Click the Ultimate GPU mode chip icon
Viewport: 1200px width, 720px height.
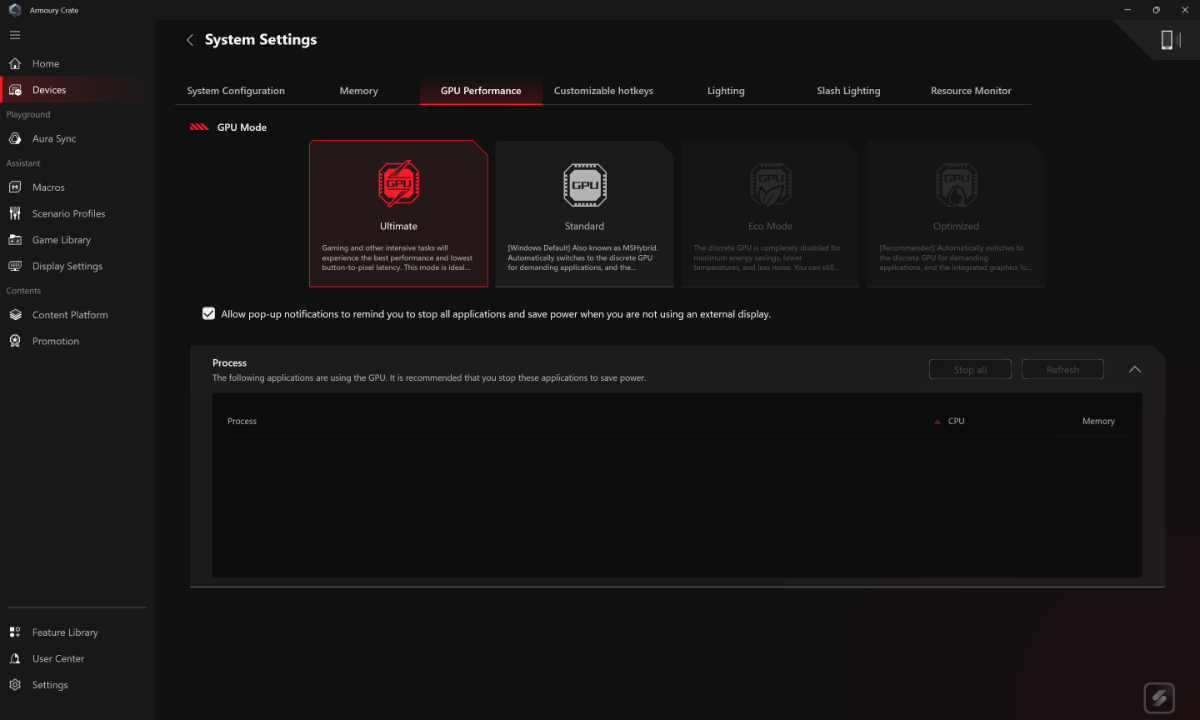[x=398, y=185]
